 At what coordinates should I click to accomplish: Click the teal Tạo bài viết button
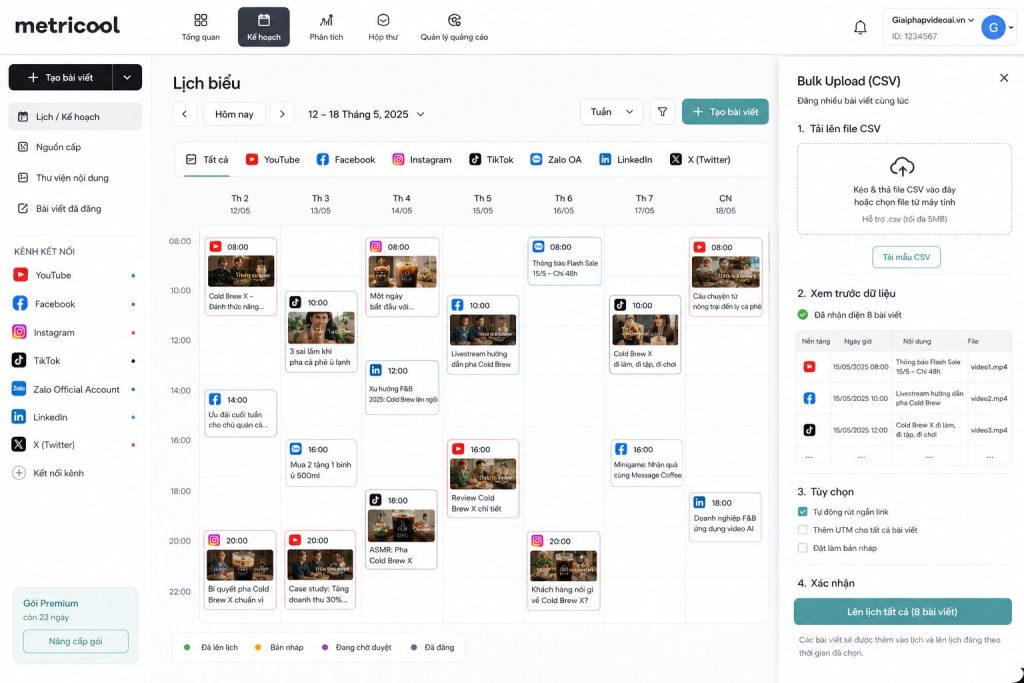pyautogui.click(x=725, y=112)
